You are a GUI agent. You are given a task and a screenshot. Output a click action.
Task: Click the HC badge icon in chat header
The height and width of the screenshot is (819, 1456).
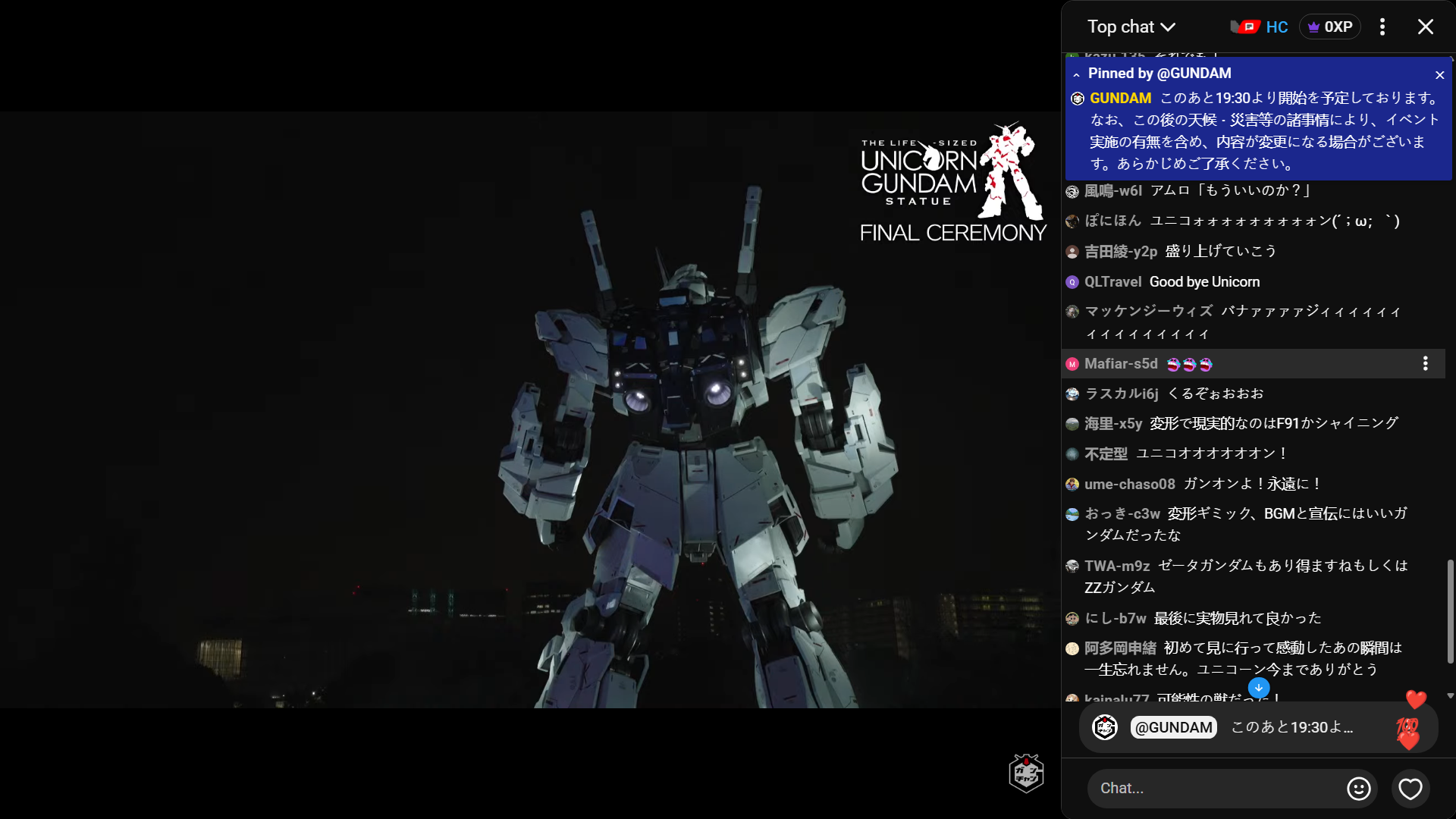[x=1259, y=27]
